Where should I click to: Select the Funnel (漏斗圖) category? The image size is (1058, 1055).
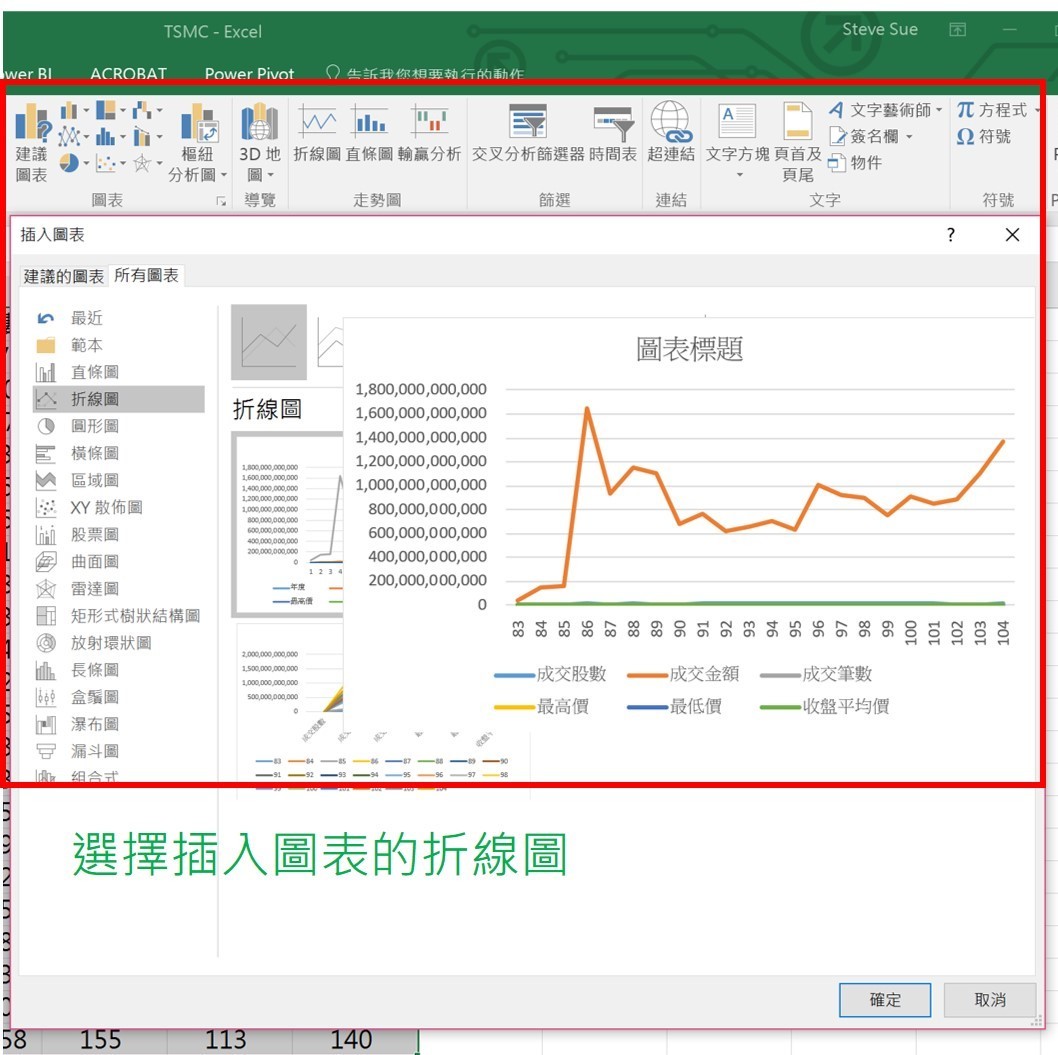pyautogui.click(x=118, y=751)
